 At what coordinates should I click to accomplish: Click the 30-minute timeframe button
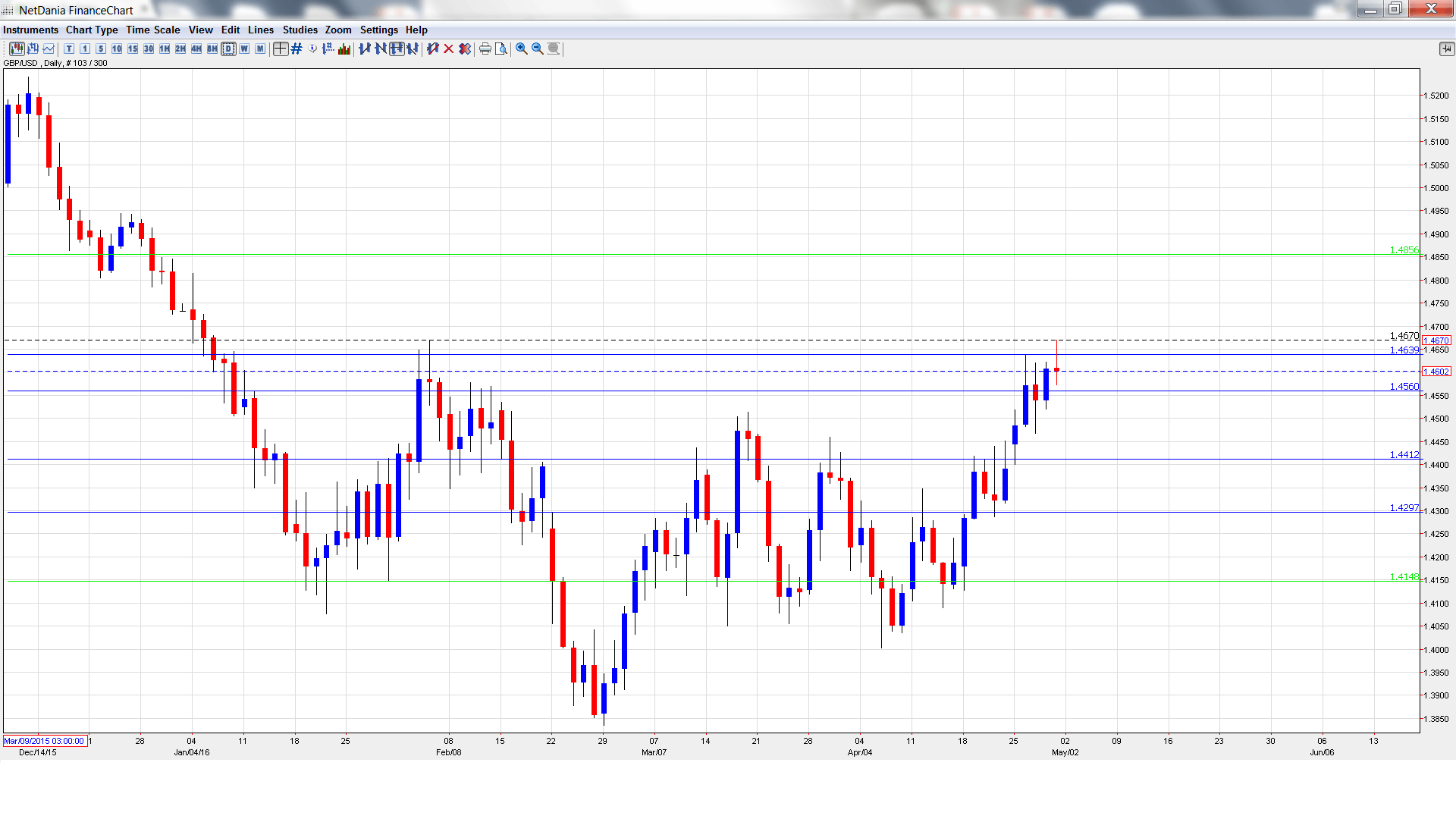pyautogui.click(x=147, y=49)
